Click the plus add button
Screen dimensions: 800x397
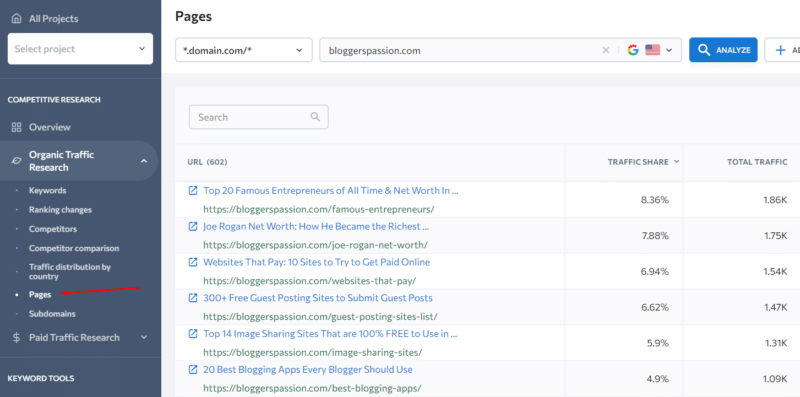click(782, 50)
